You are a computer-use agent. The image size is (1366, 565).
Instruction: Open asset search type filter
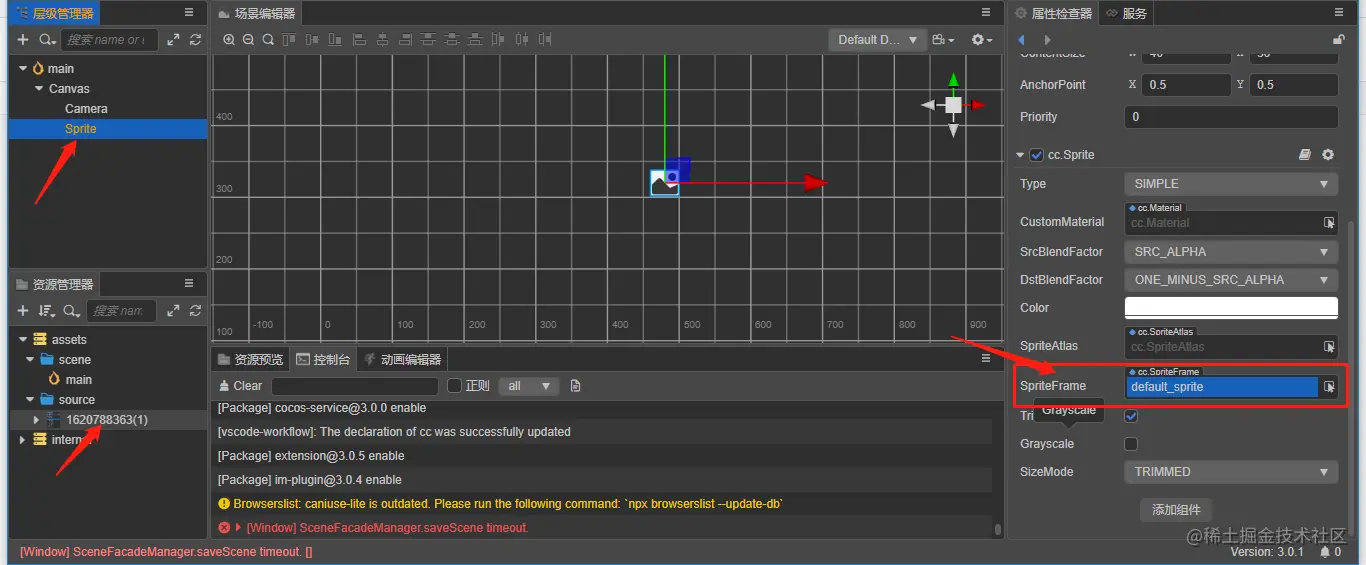click(x=72, y=311)
